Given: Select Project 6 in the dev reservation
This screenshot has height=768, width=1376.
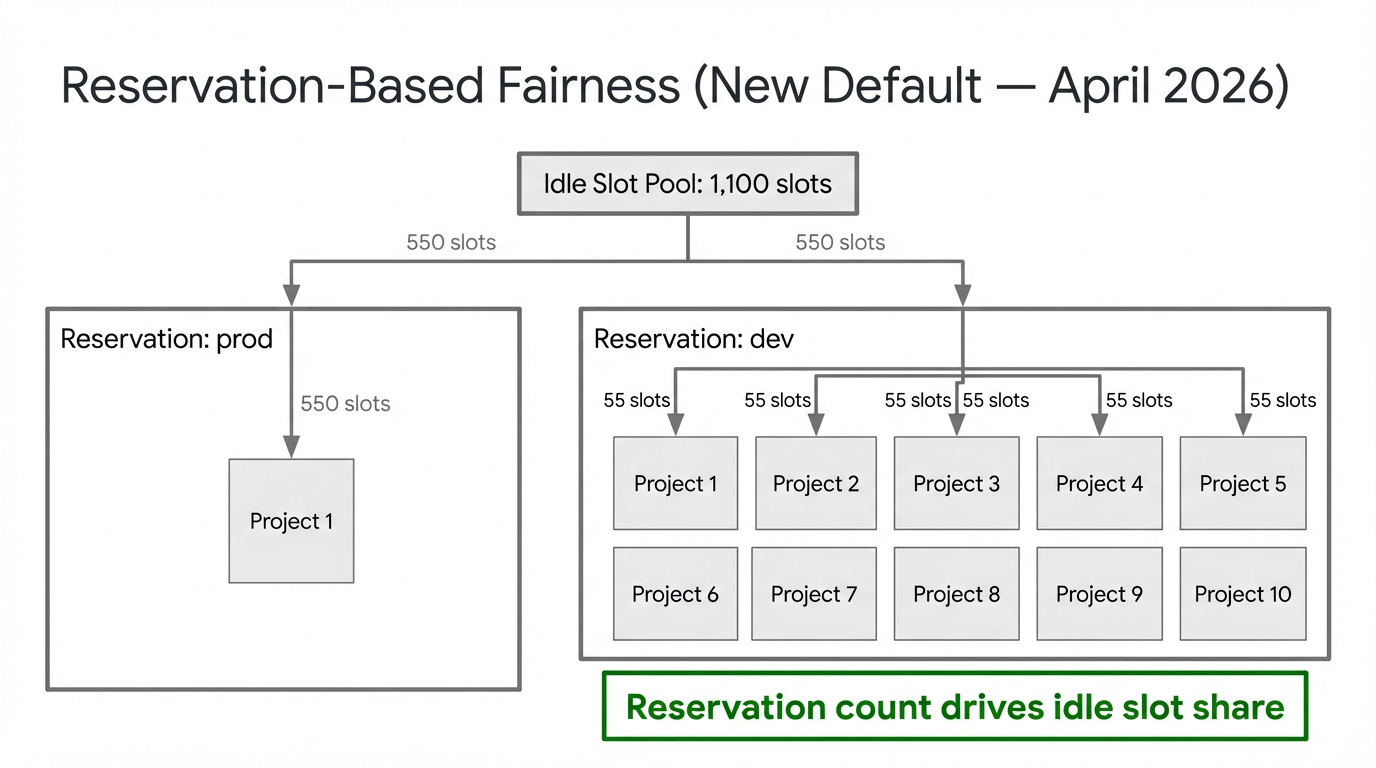Looking at the screenshot, I should 675,593.
